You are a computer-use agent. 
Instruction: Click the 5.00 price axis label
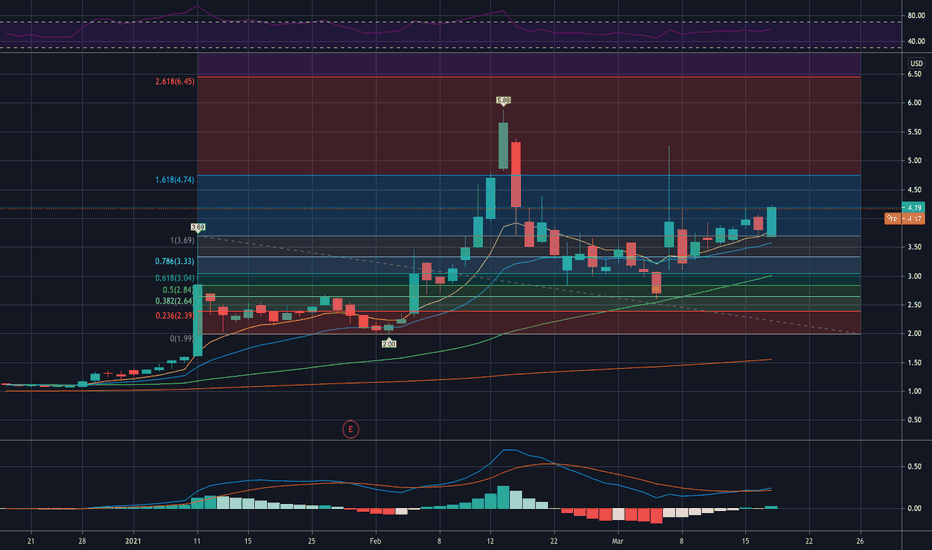click(x=914, y=161)
